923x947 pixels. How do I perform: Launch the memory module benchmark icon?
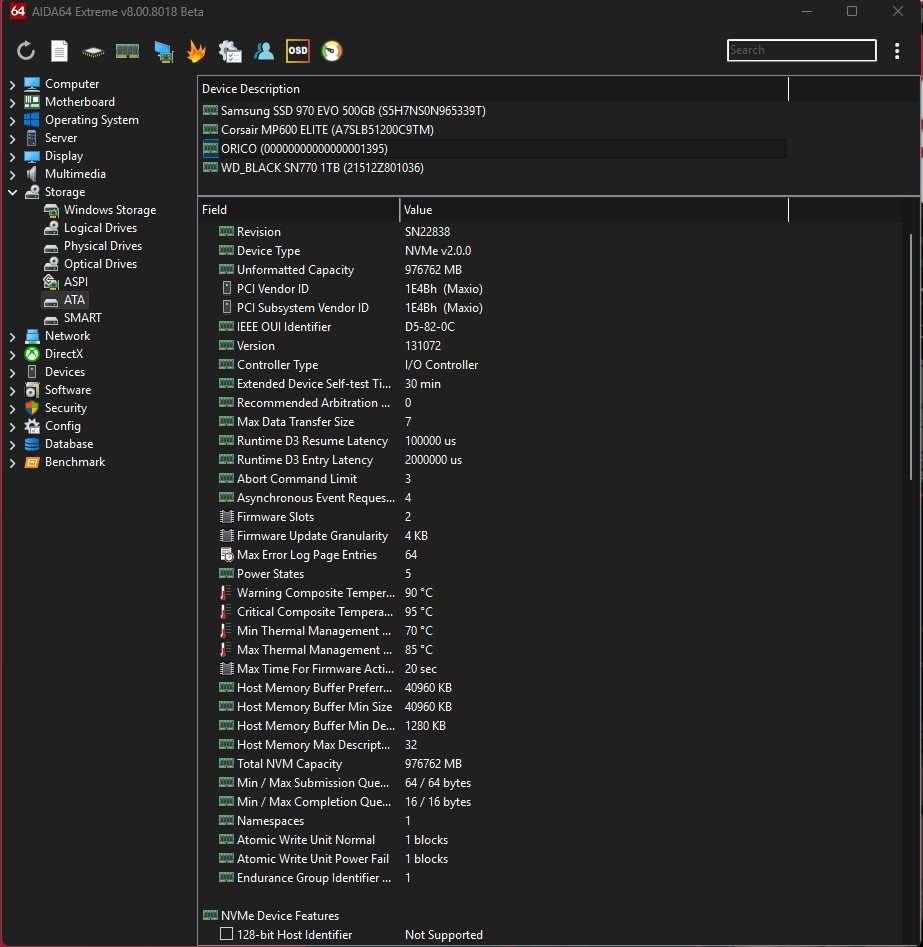point(127,51)
